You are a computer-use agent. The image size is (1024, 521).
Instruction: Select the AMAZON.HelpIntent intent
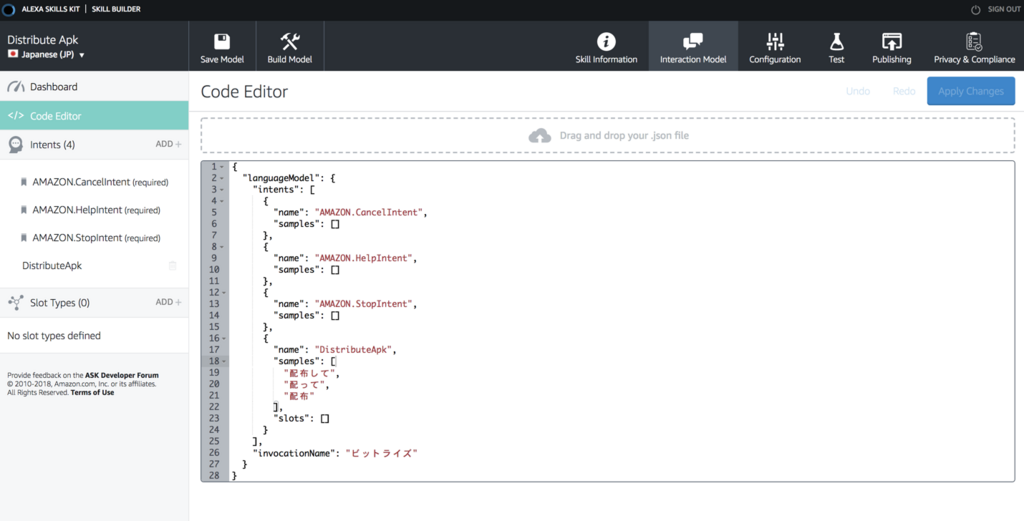tap(96, 210)
